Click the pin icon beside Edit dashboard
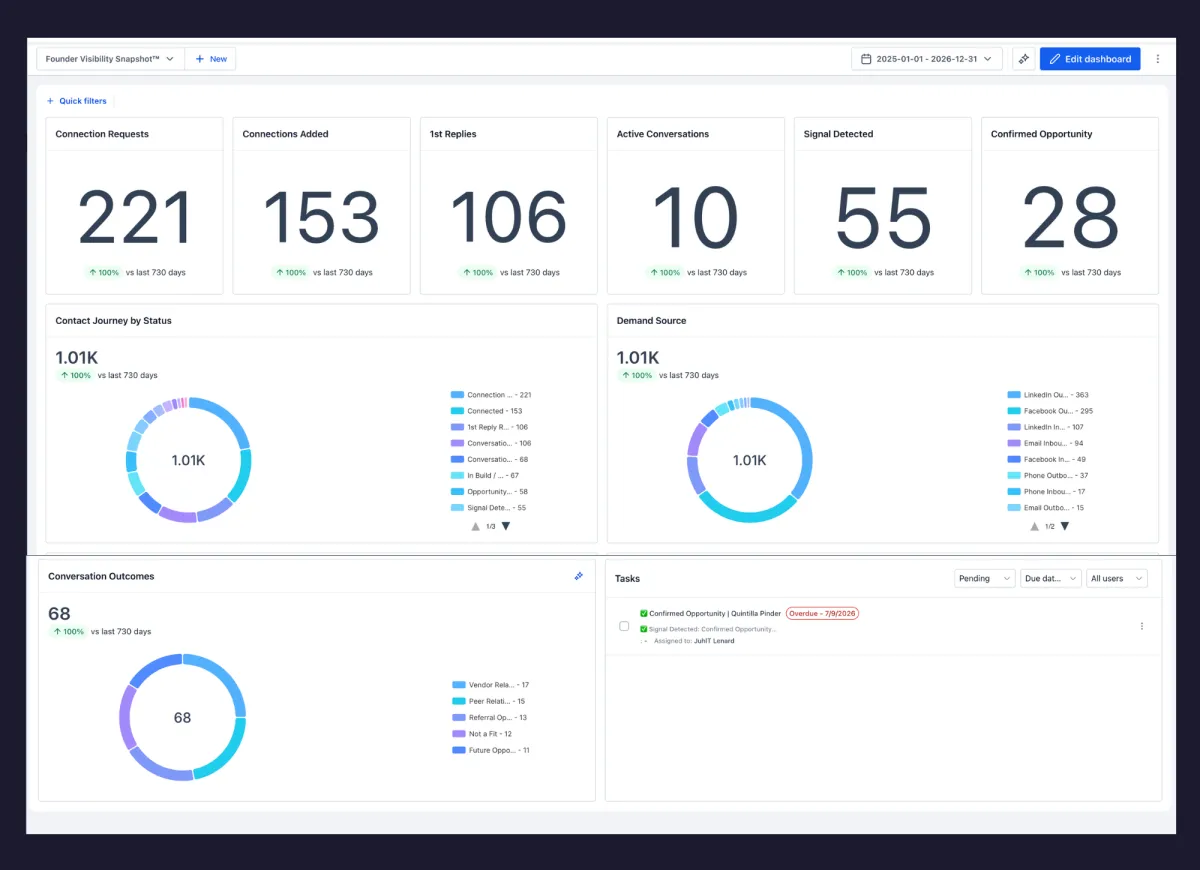1200x870 pixels. coord(1023,59)
